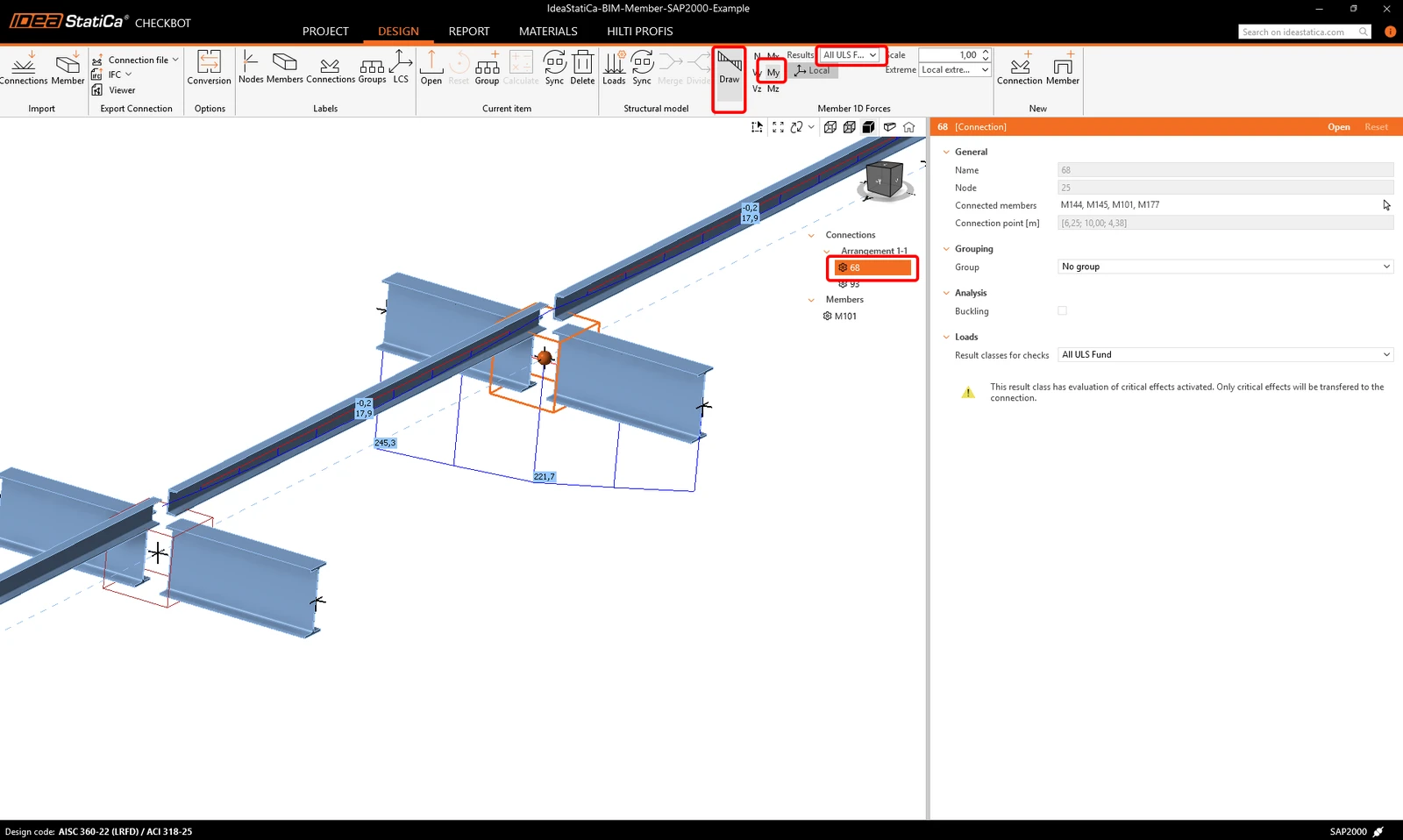Viewport: 1403px width, 840px height.
Task: Click the SAP2000 link status icon
Action: point(1378,831)
